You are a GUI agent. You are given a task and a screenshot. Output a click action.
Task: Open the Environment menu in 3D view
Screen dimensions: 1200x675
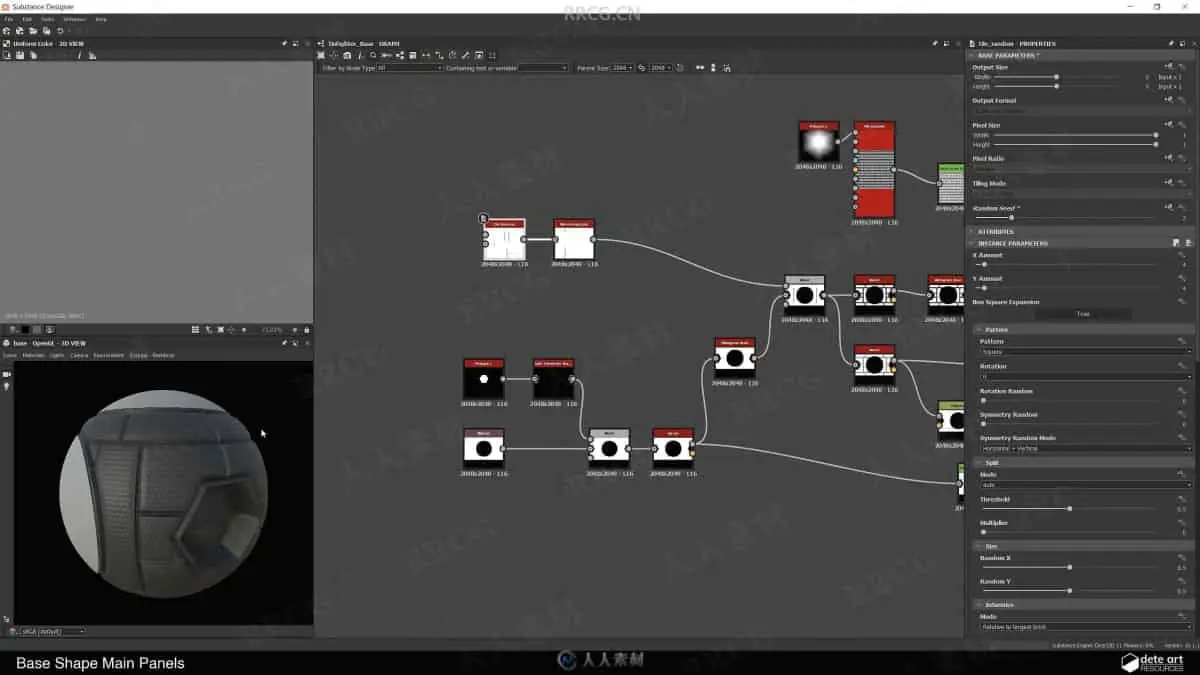click(x=108, y=355)
